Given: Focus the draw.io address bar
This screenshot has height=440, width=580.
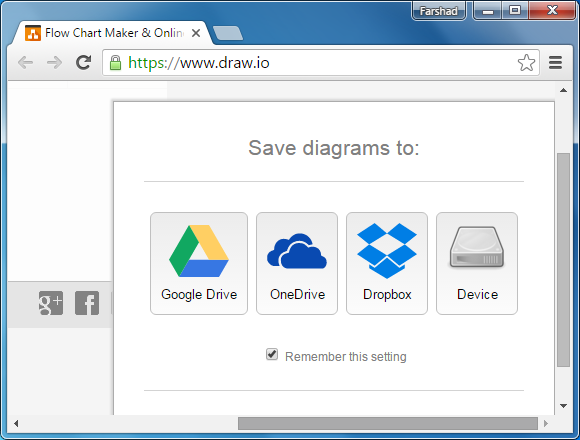Looking at the screenshot, I should [x=321, y=63].
